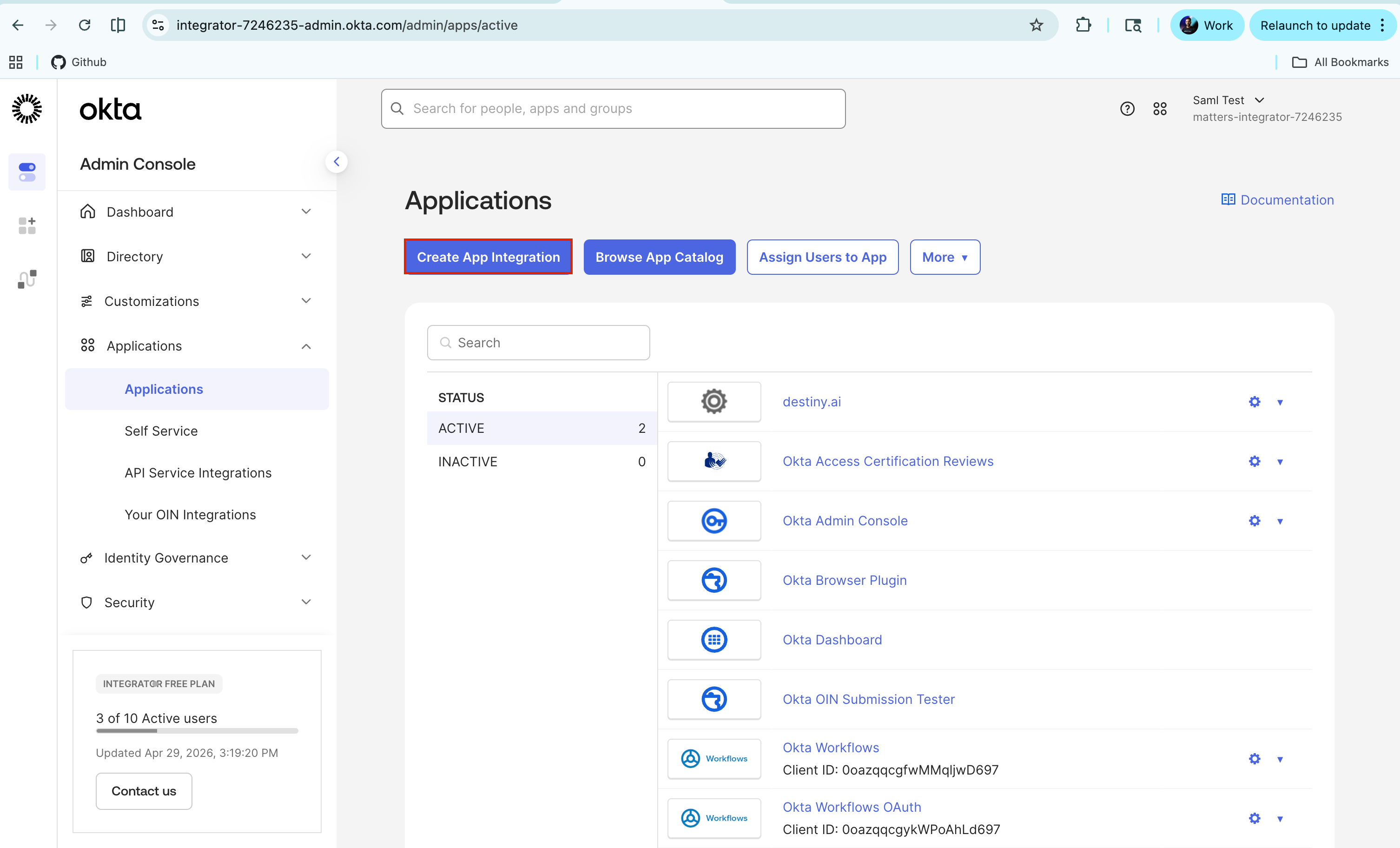Open the add apps grid-plus icon in left rail
Image resolution: width=1400 pixels, height=848 pixels.
pyautogui.click(x=27, y=225)
